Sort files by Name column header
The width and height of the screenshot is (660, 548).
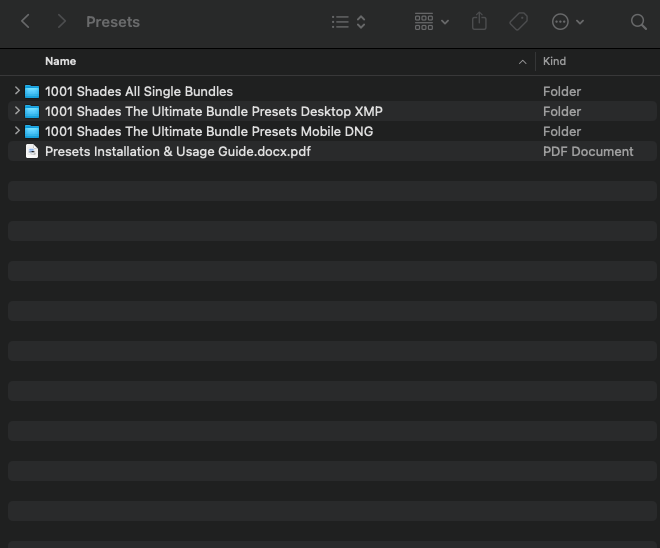tap(61, 61)
